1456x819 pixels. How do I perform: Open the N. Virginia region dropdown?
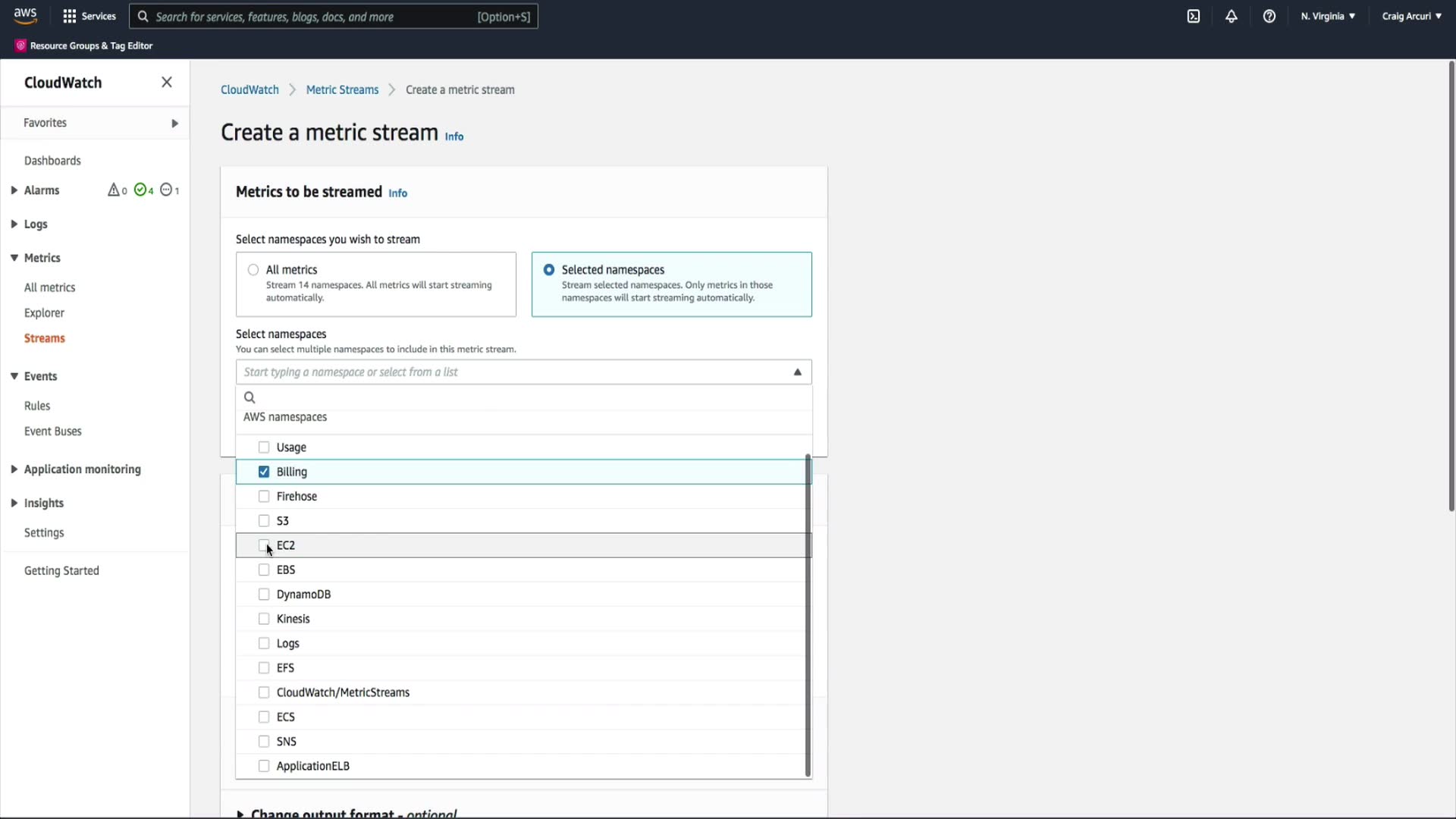pos(1328,16)
